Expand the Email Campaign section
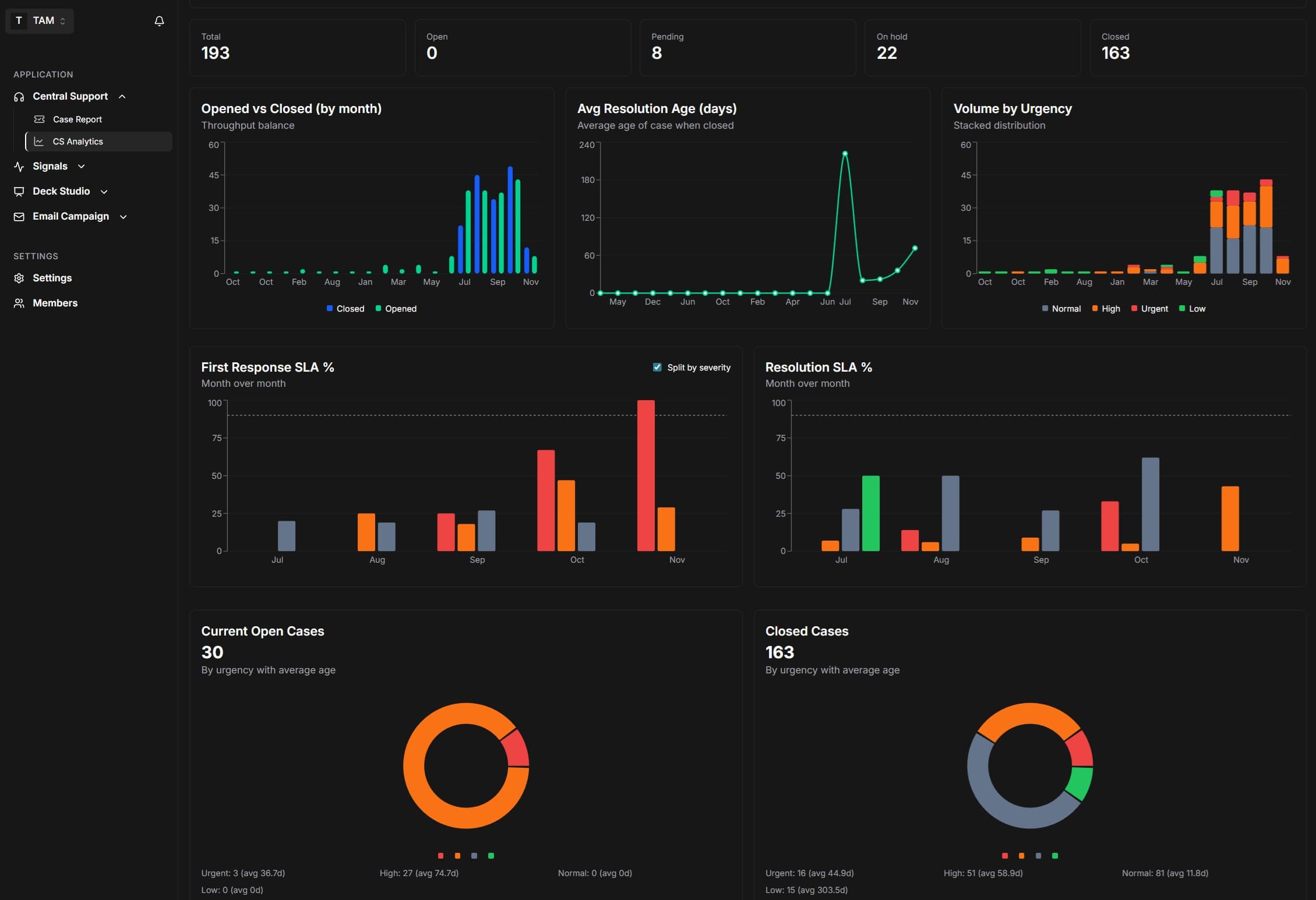 tap(123, 216)
